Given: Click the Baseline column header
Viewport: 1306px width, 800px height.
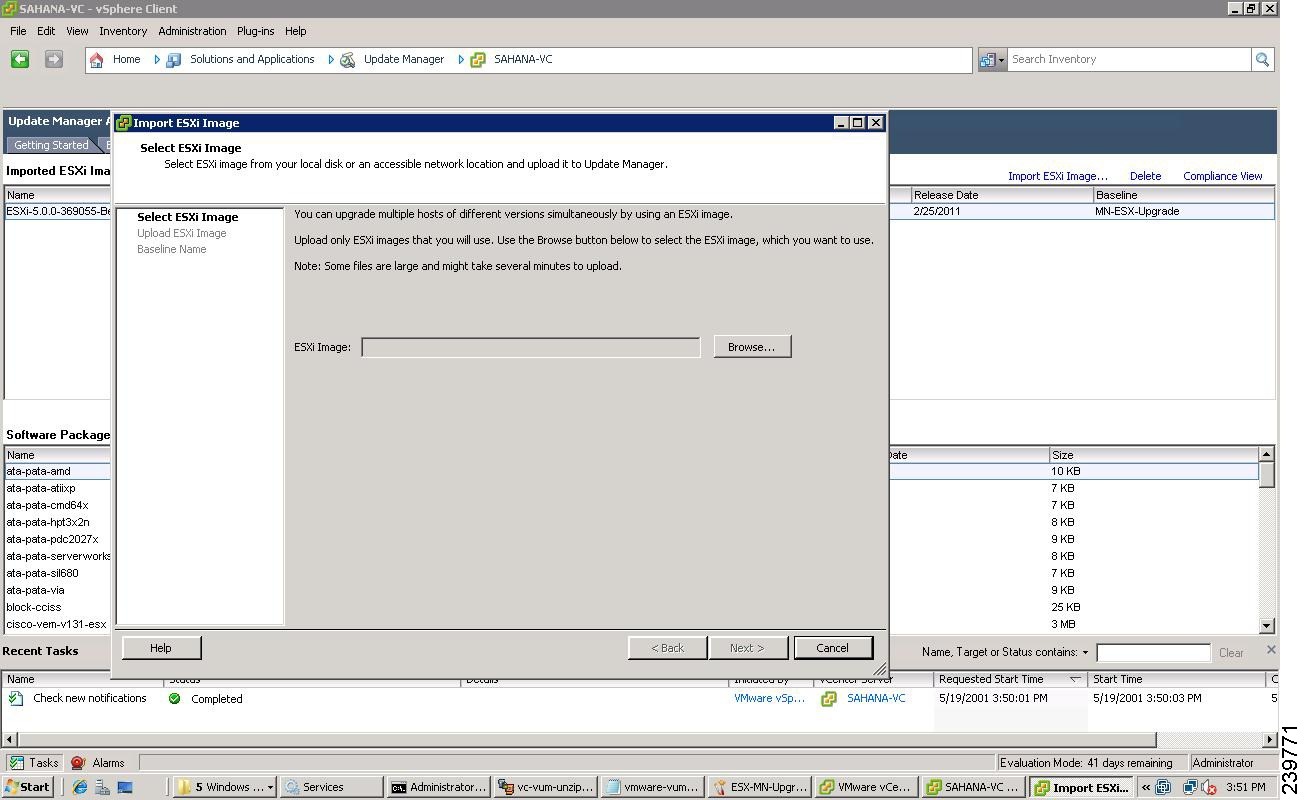Looking at the screenshot, I should pos(1184,195).
